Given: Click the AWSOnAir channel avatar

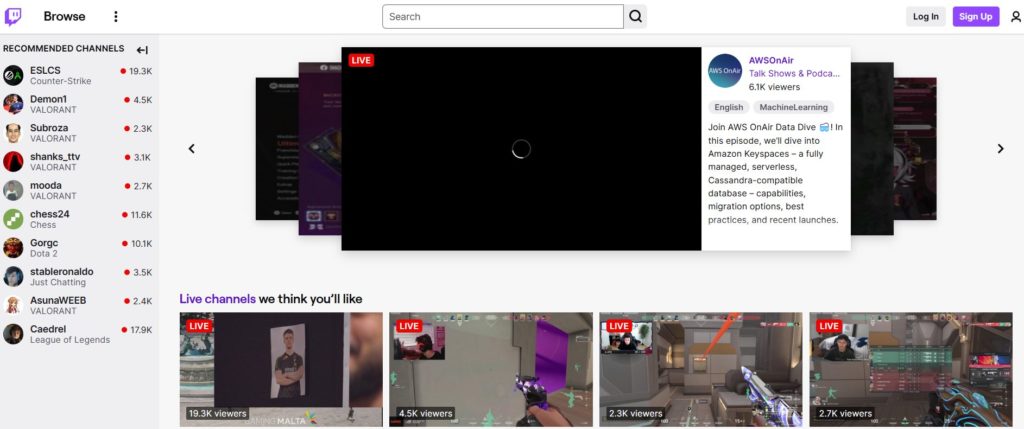Looking at the screenshot, I should tap(724, 71).
